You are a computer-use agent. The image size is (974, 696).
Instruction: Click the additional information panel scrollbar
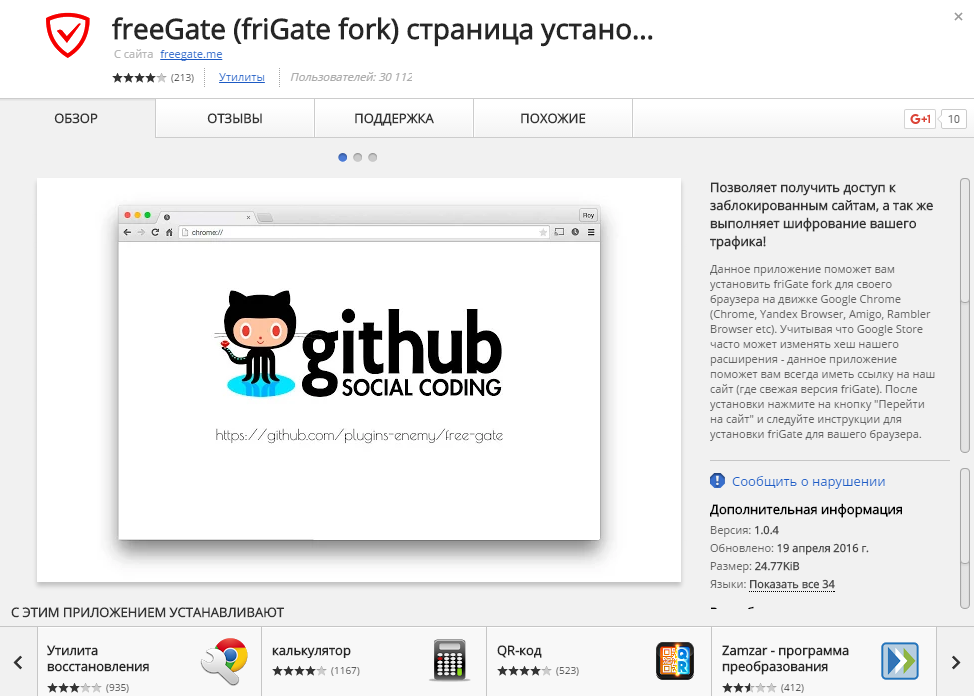965,538
